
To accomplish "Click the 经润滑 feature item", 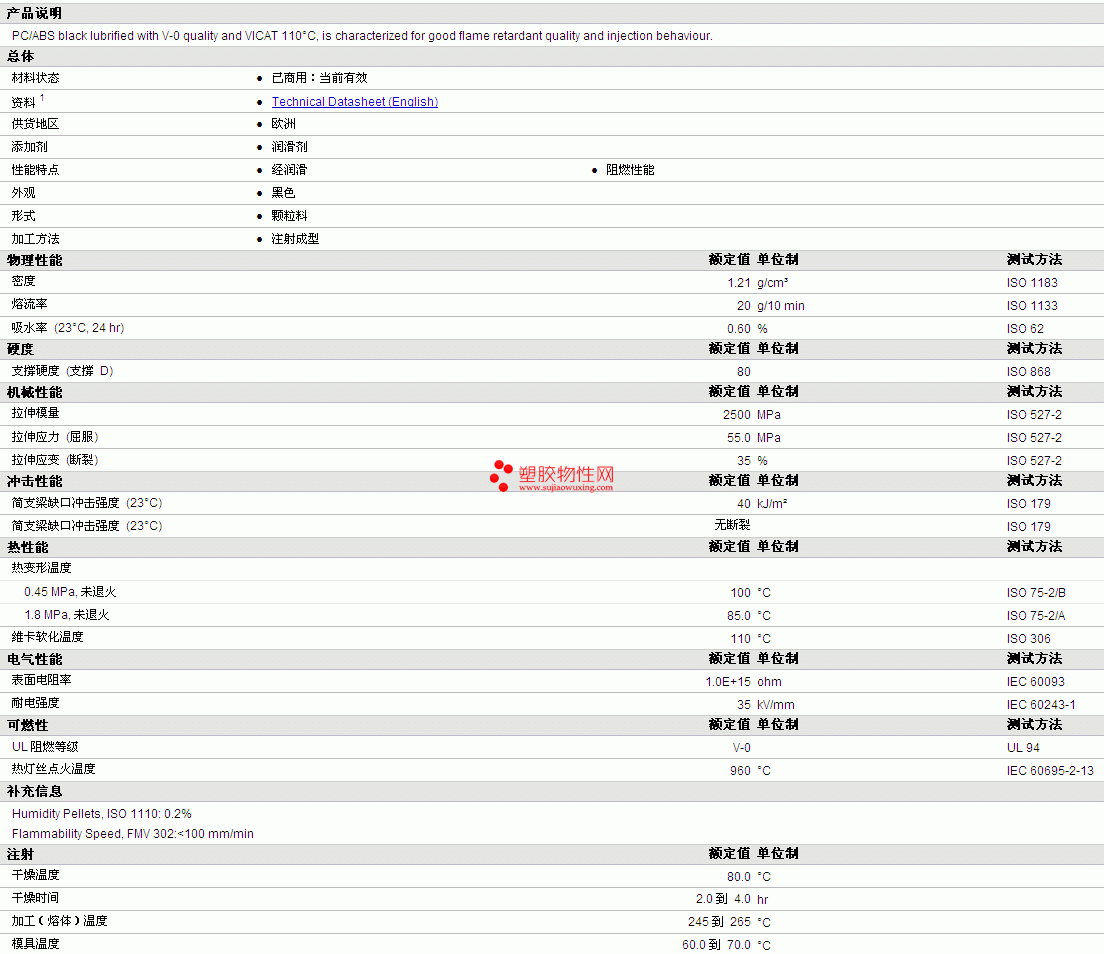I will pos(289,170).
